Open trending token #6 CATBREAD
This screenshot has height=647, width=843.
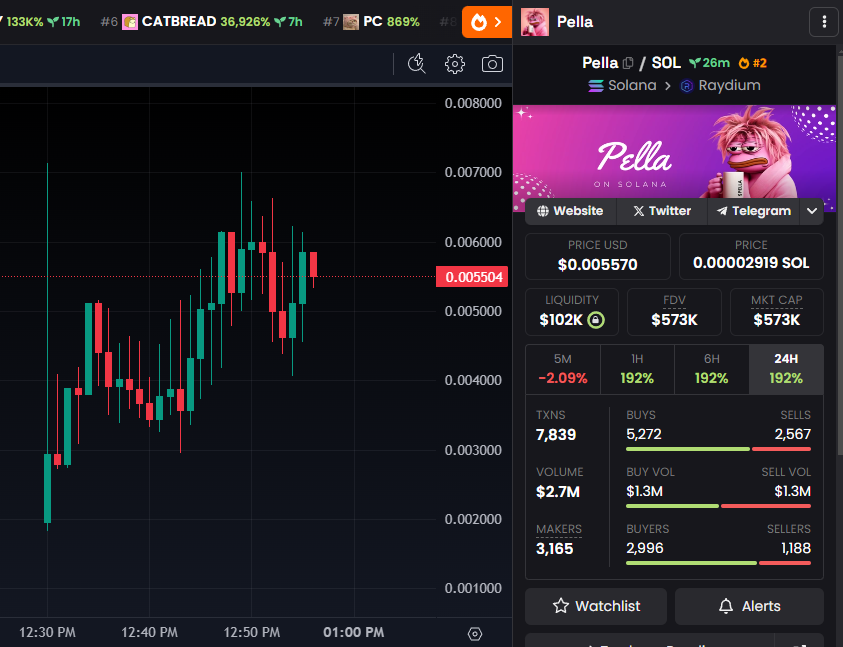202,22
